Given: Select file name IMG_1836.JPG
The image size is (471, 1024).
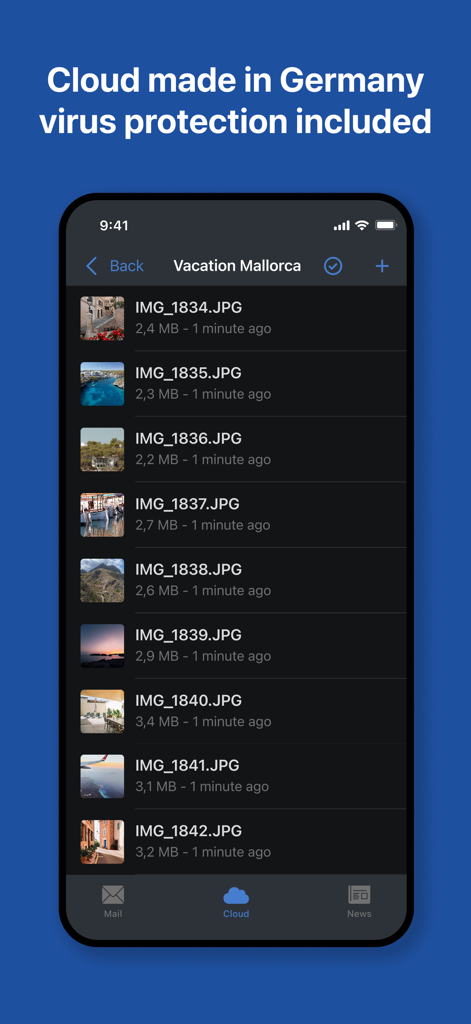Looking at the screenshot, I should coord(188,438).
